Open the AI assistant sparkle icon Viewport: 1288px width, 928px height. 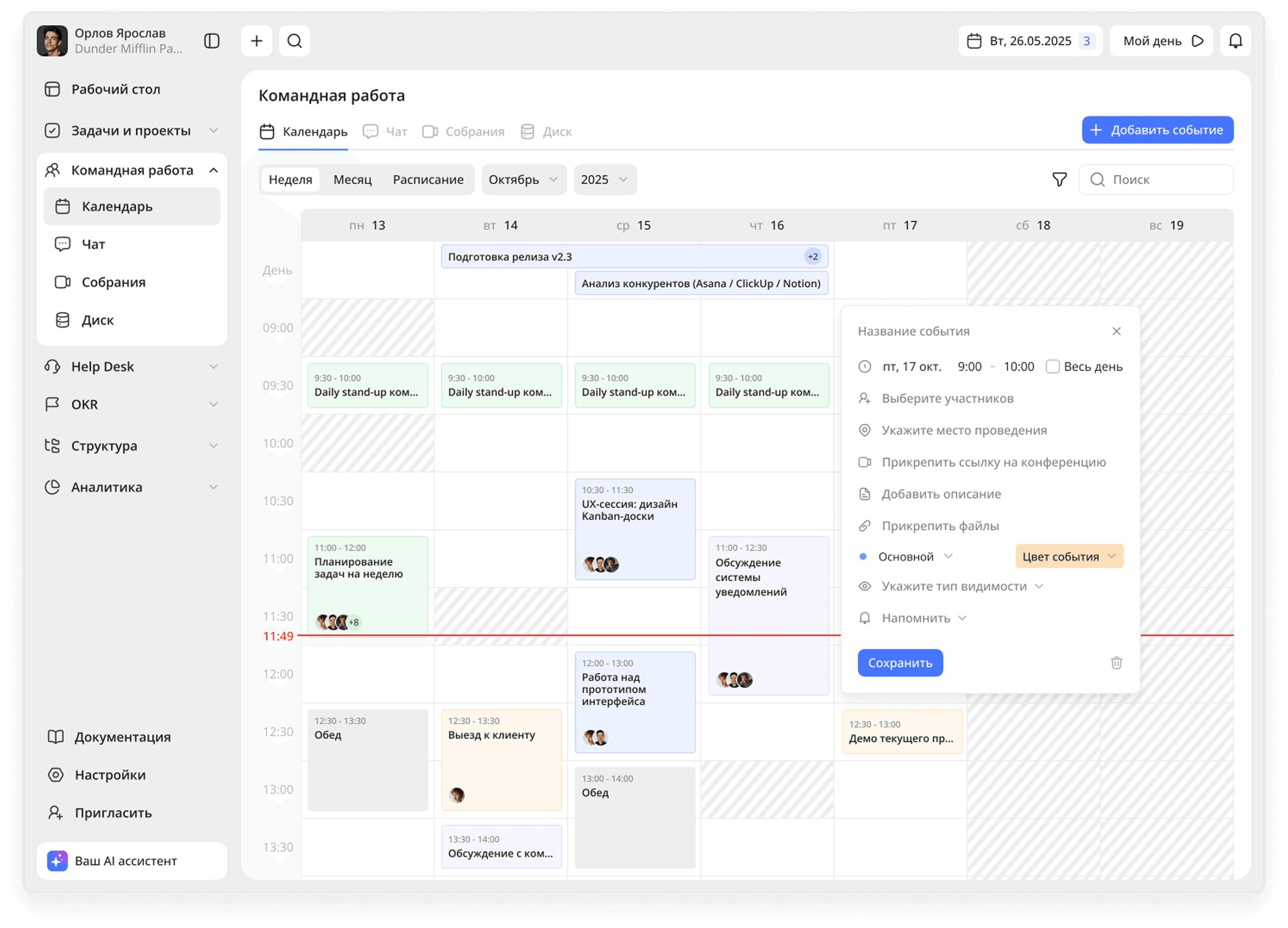[x=57, y=861]
